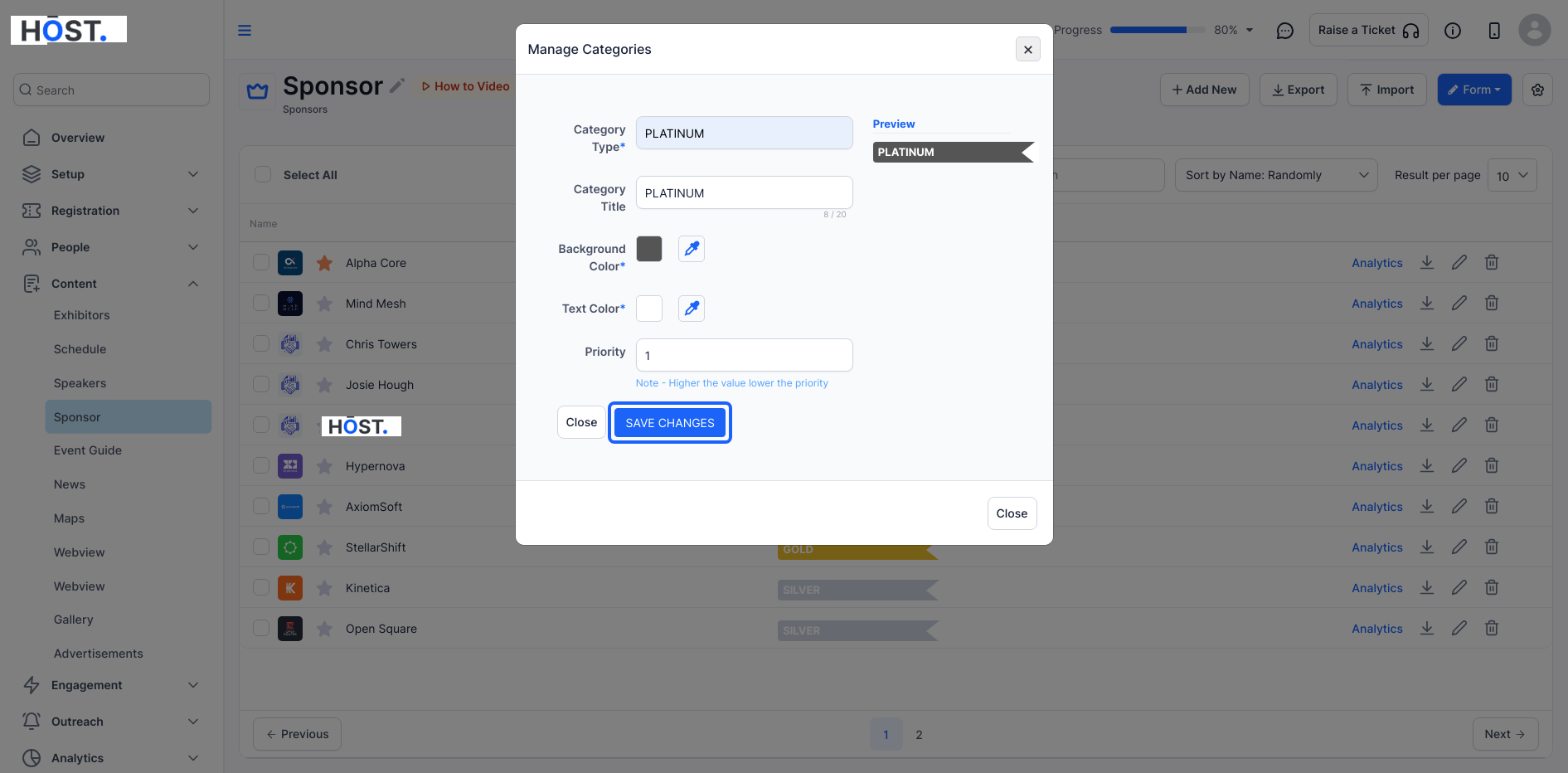Open the Sort by Name dropdown
This screenshot has height=773, width=1568.
(1276, 175)
